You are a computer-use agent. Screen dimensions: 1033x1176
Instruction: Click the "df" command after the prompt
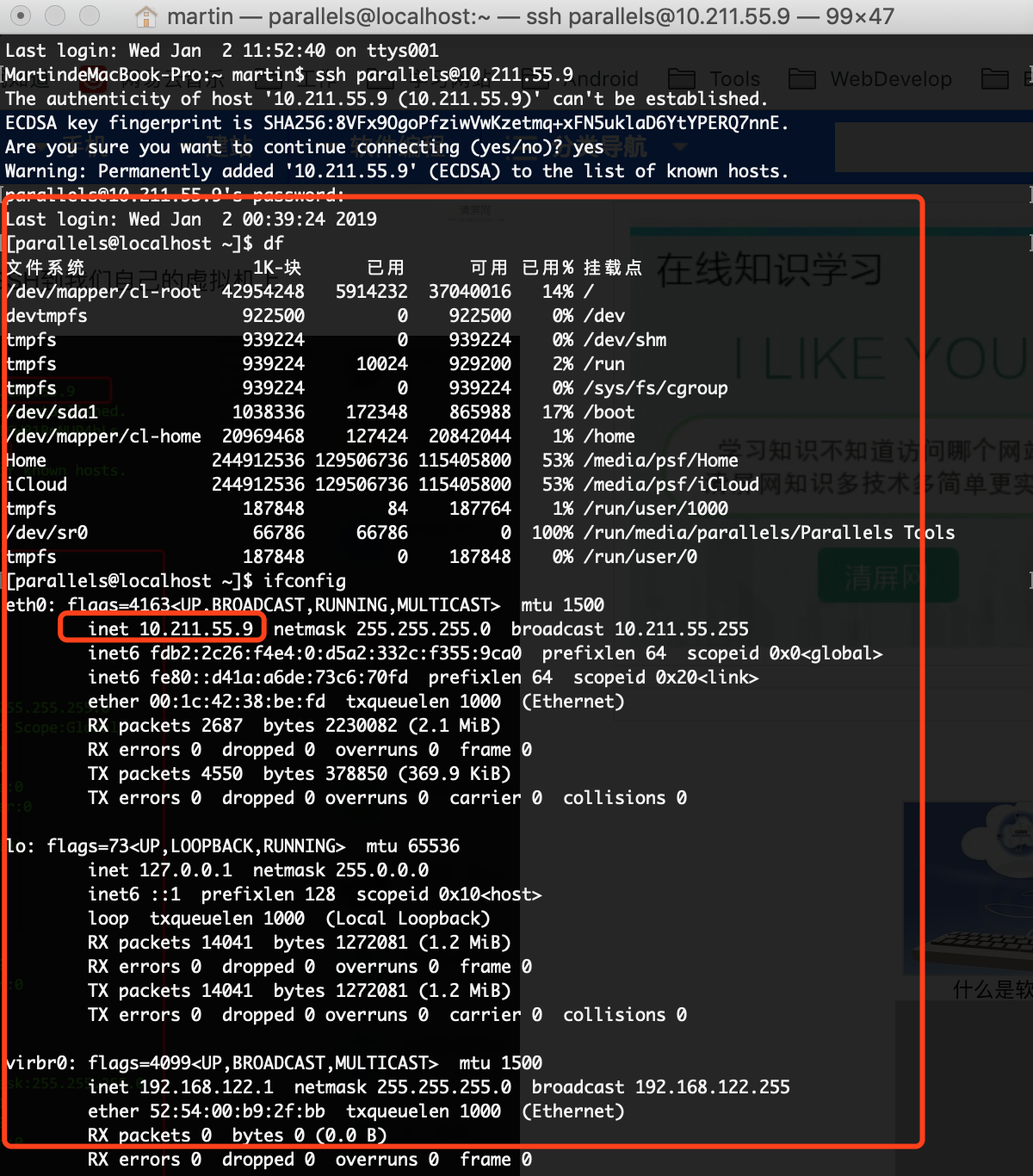[x=274, y=244]
